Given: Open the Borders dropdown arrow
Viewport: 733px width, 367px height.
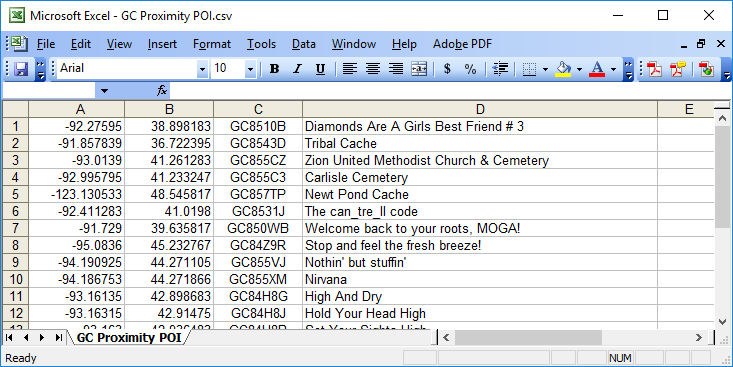Looking at the screenshot, I should click(x=545, y=69).
